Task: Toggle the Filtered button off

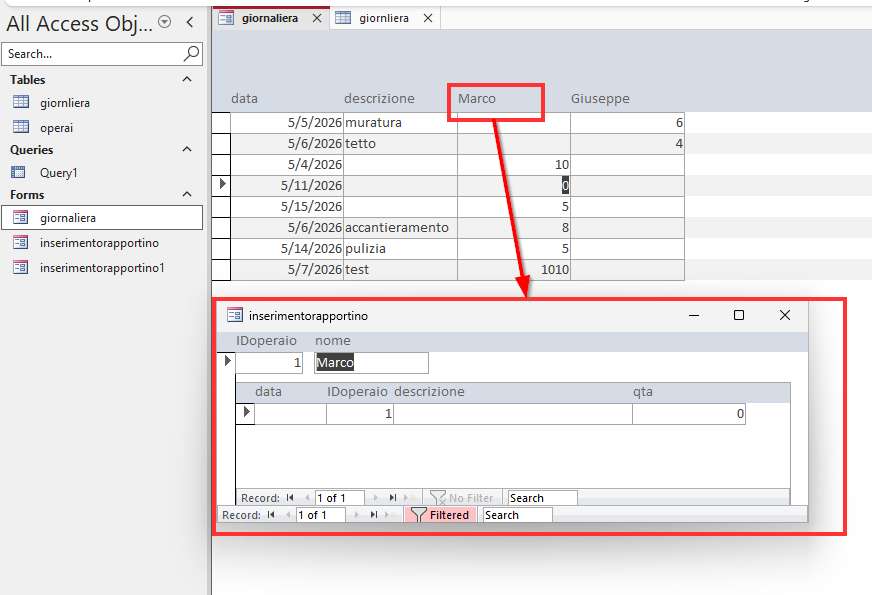Action: click(x=440, y=515)
